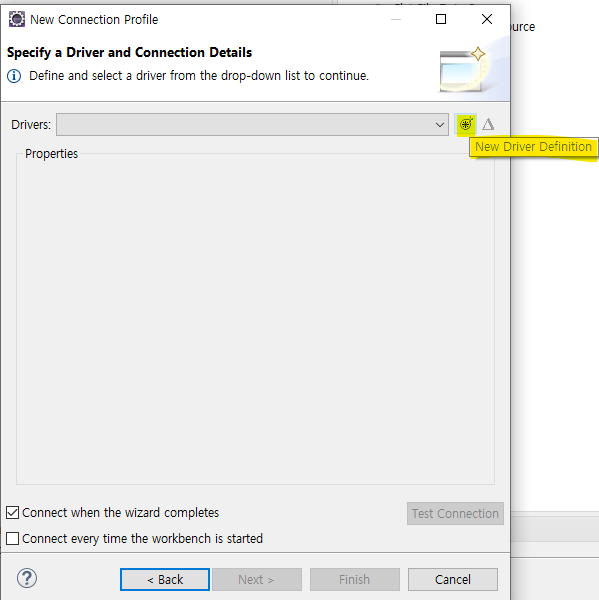Go back with the Back button
Image resolution: width=599 pixels, height=600 pixels.
click(x=165, y=579)
